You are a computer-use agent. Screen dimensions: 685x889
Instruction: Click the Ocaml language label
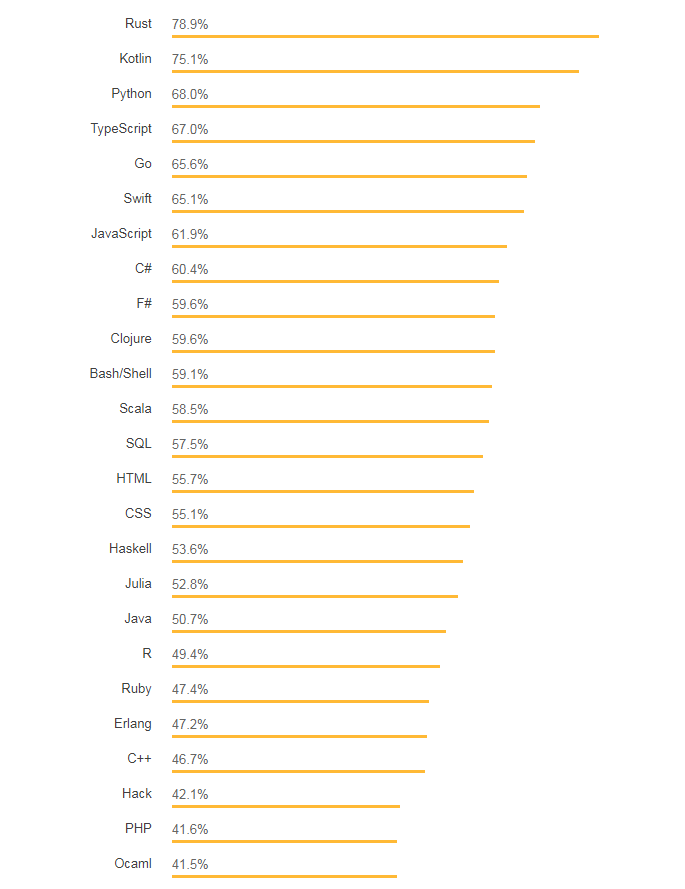click(132, 864)
